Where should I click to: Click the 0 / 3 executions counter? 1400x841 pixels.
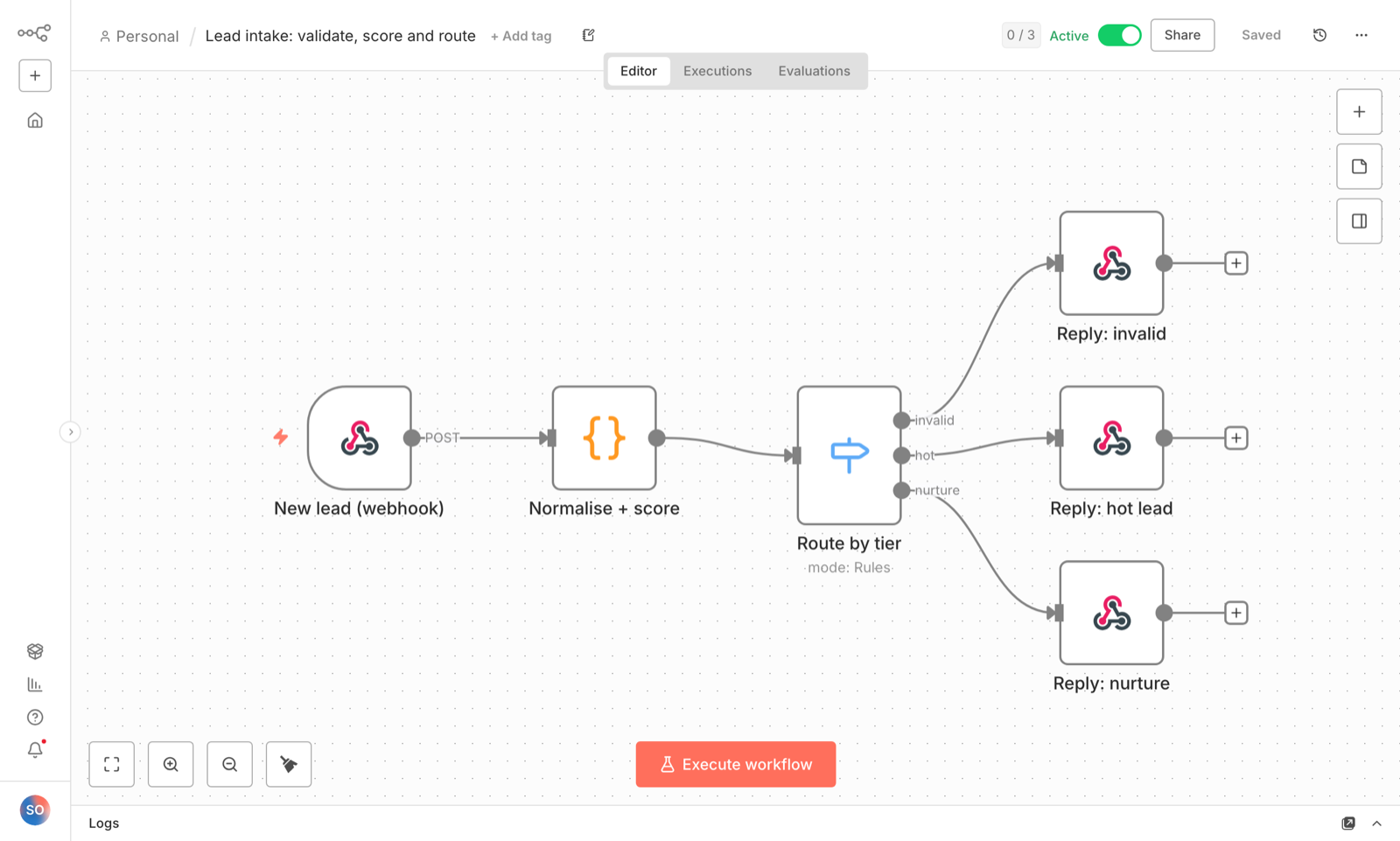coord(1020,35)
